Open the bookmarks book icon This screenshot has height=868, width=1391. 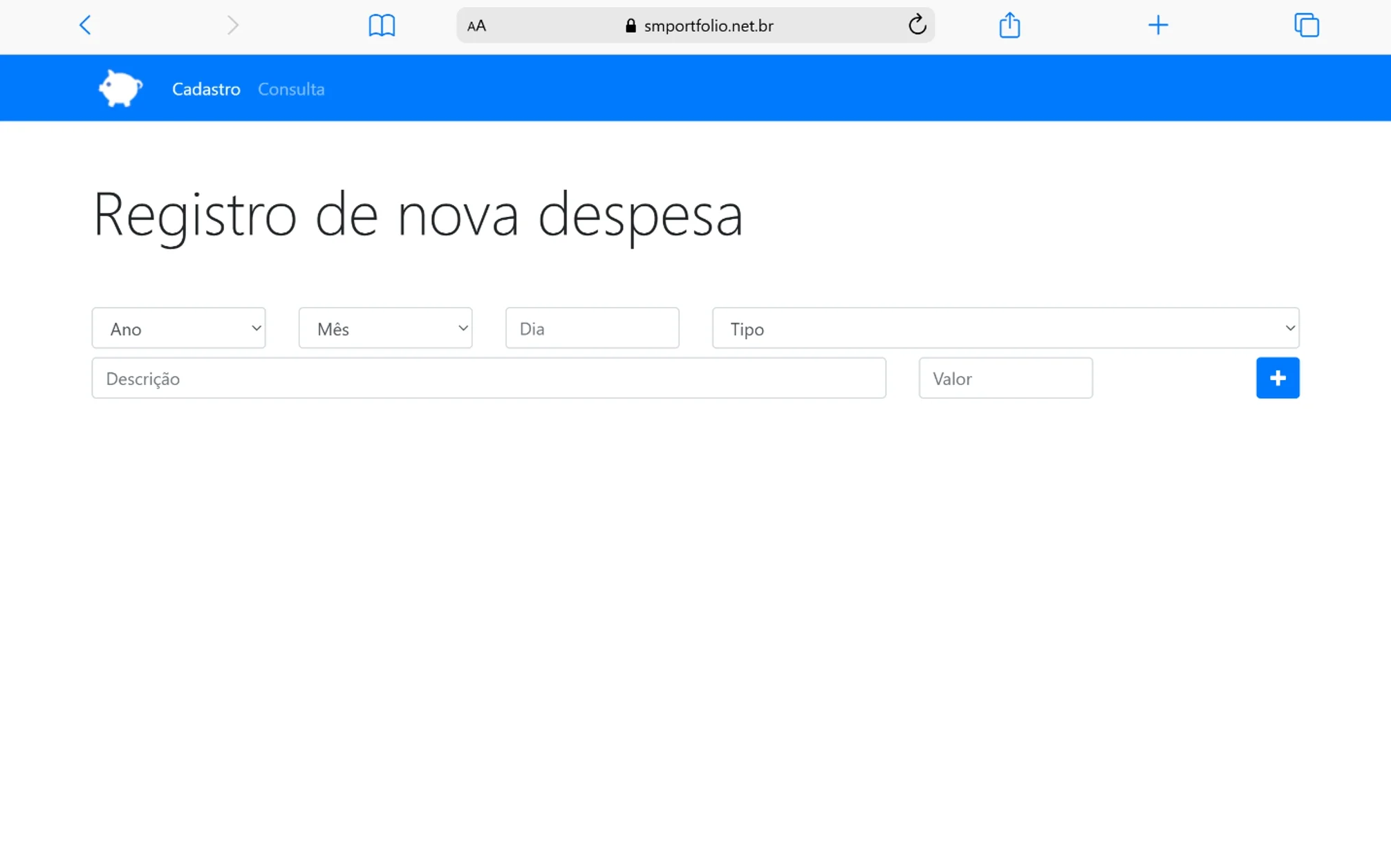[382, 26]
